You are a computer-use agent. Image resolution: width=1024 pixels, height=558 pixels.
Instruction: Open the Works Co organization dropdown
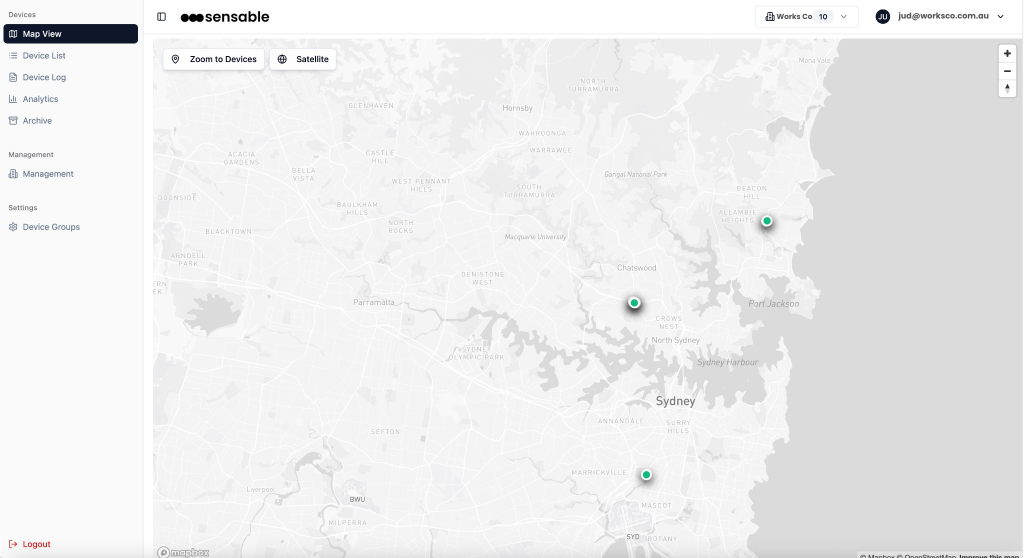[x=807, y=16]
